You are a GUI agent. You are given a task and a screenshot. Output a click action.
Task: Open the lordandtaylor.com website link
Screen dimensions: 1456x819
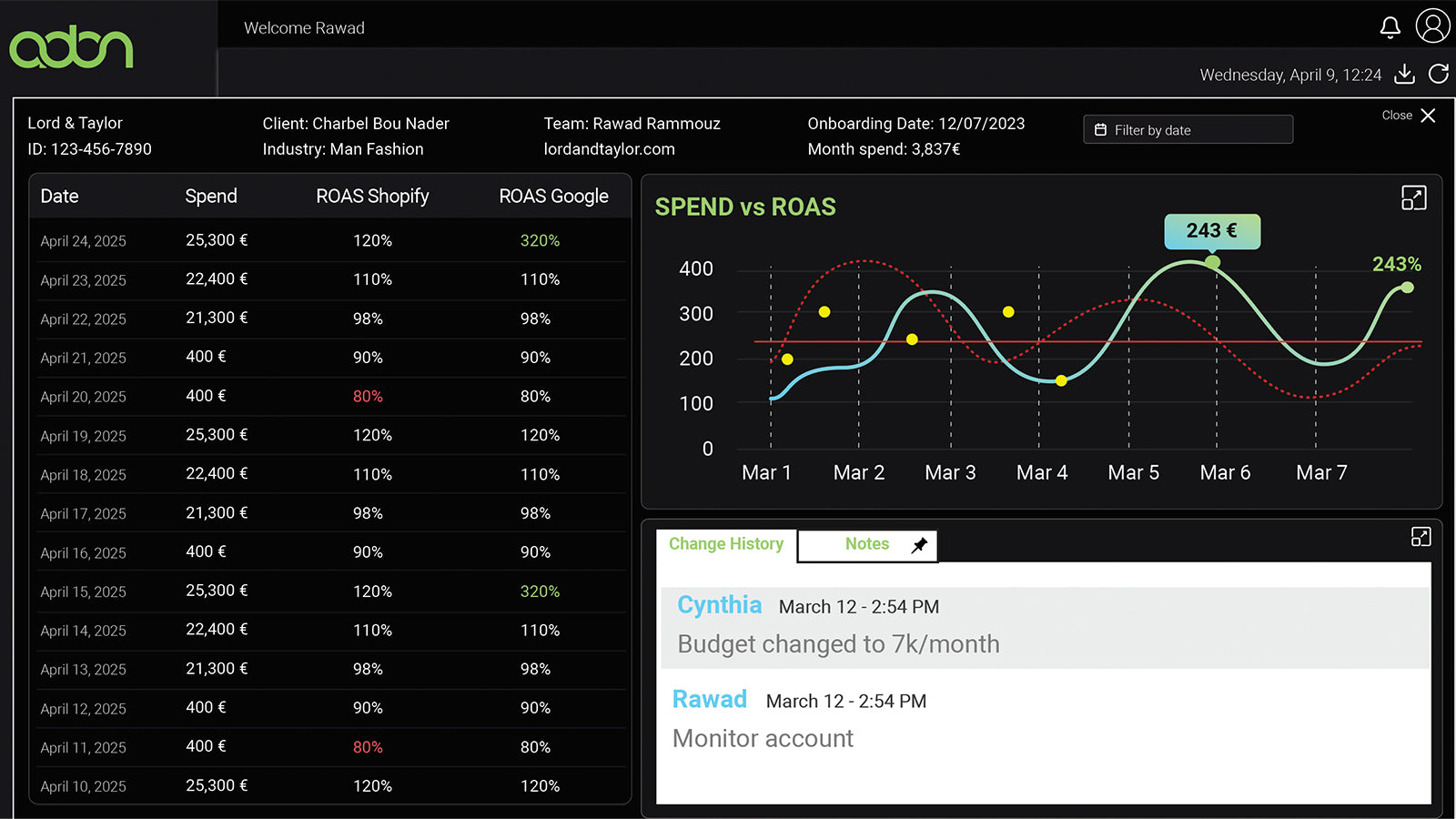click(609, 149)
